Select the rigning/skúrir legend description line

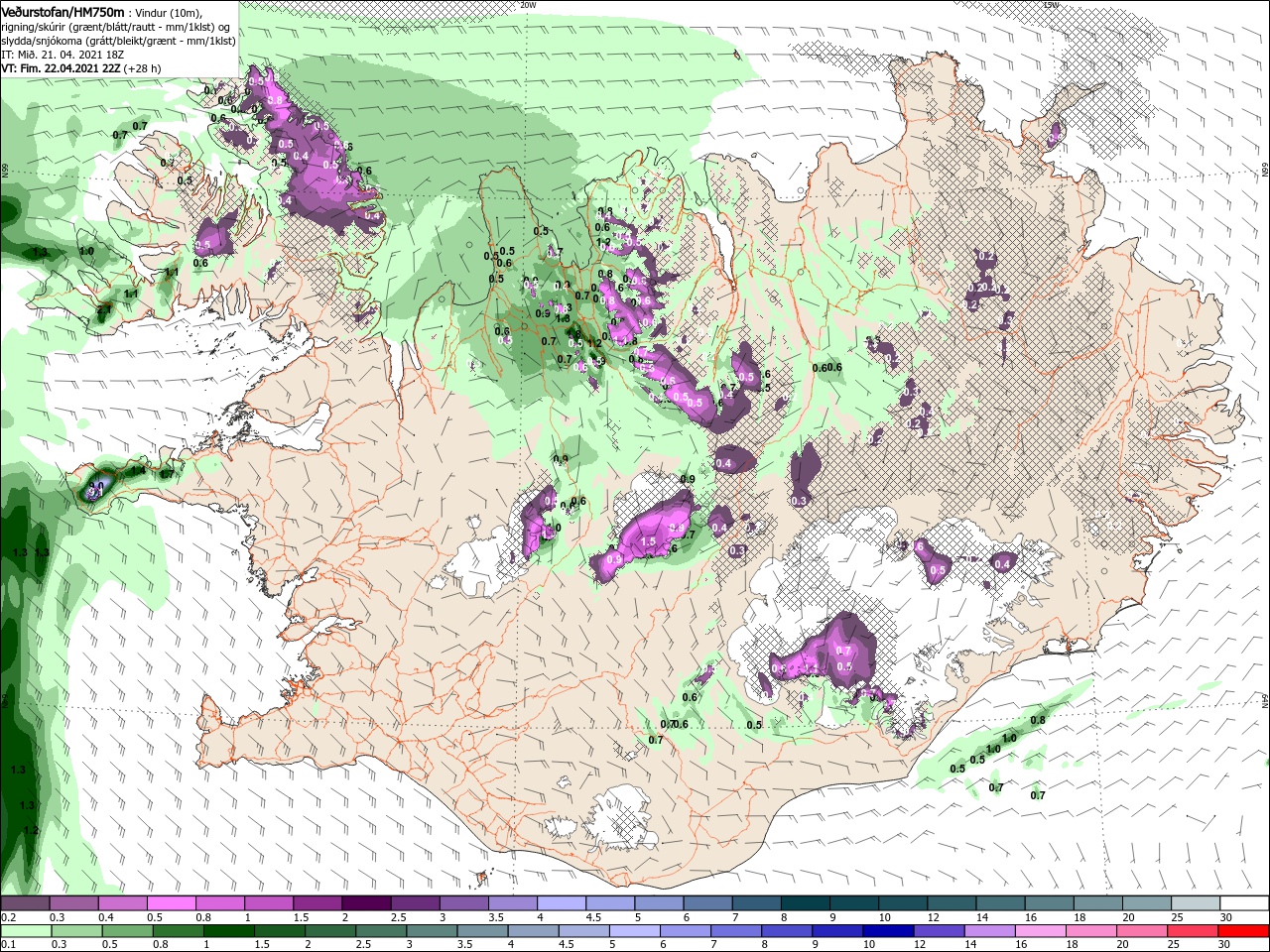tap(115, 26)
